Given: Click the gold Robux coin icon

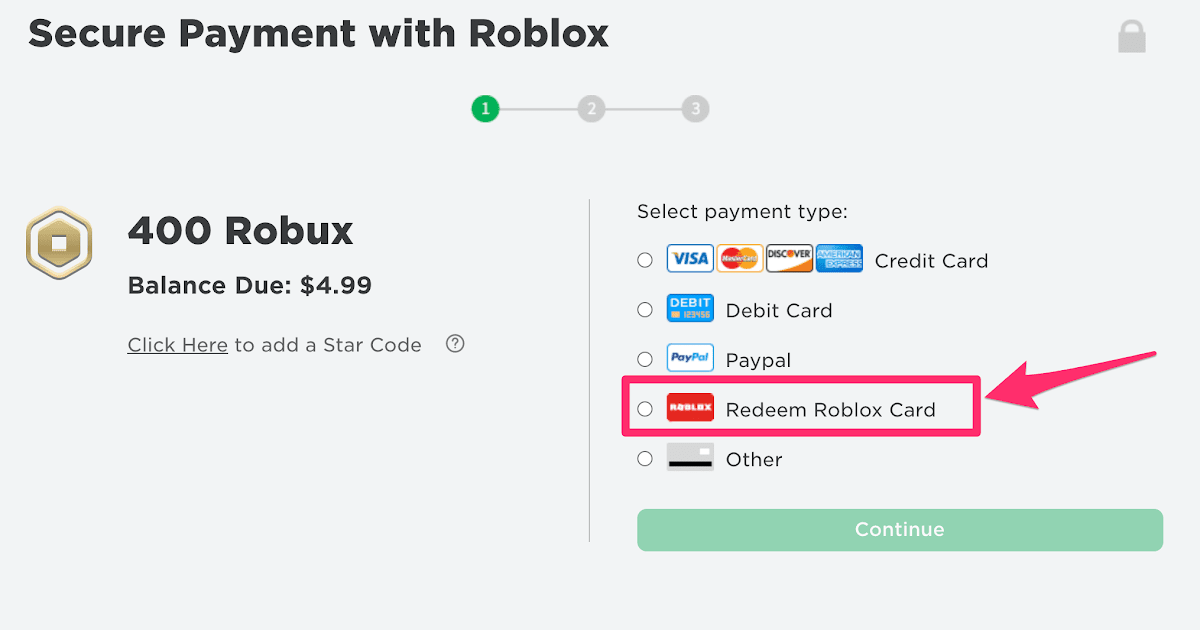Looking at the screenshot, I should 58,243.
